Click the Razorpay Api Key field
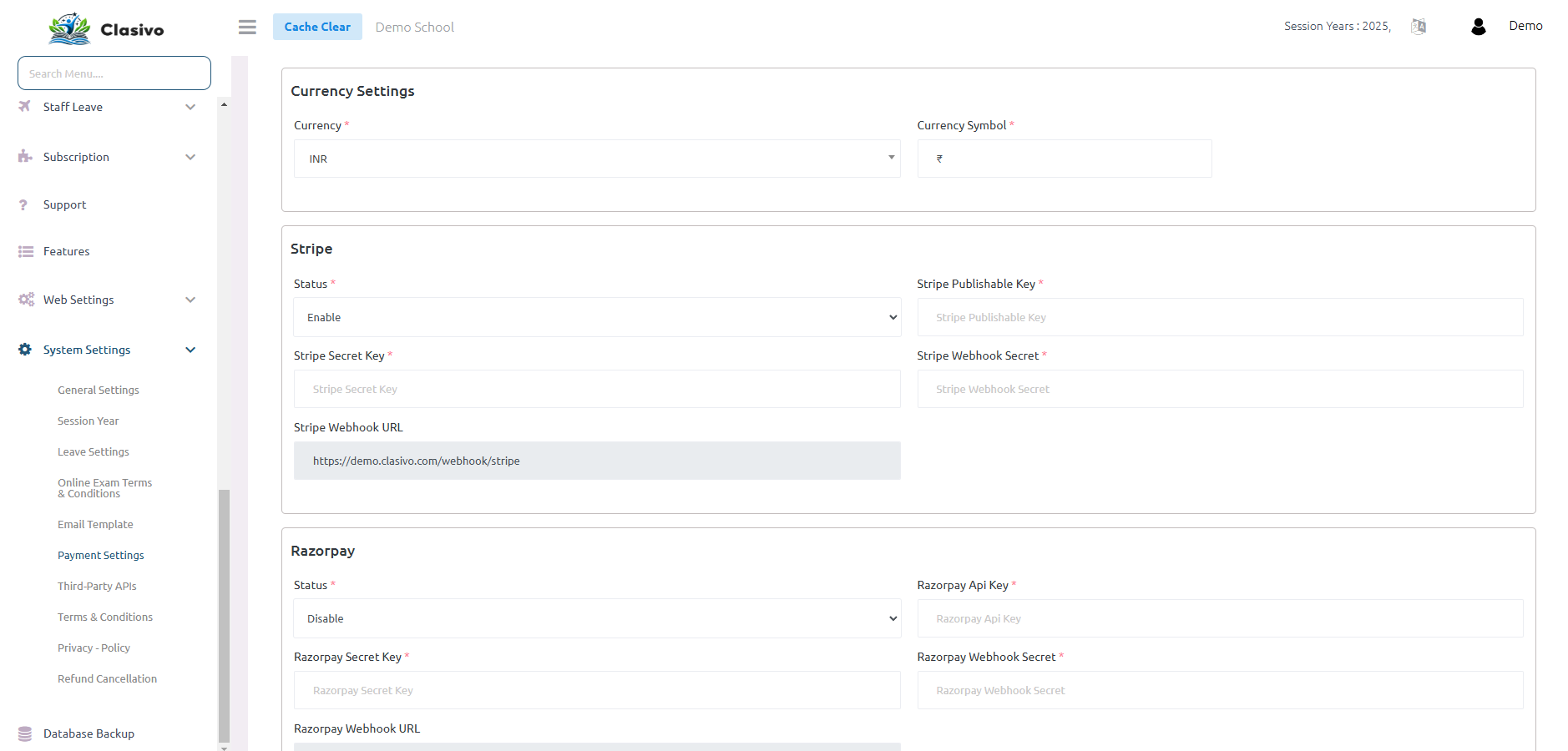This screenshot has height=751, width=1568. [1220, 618]
